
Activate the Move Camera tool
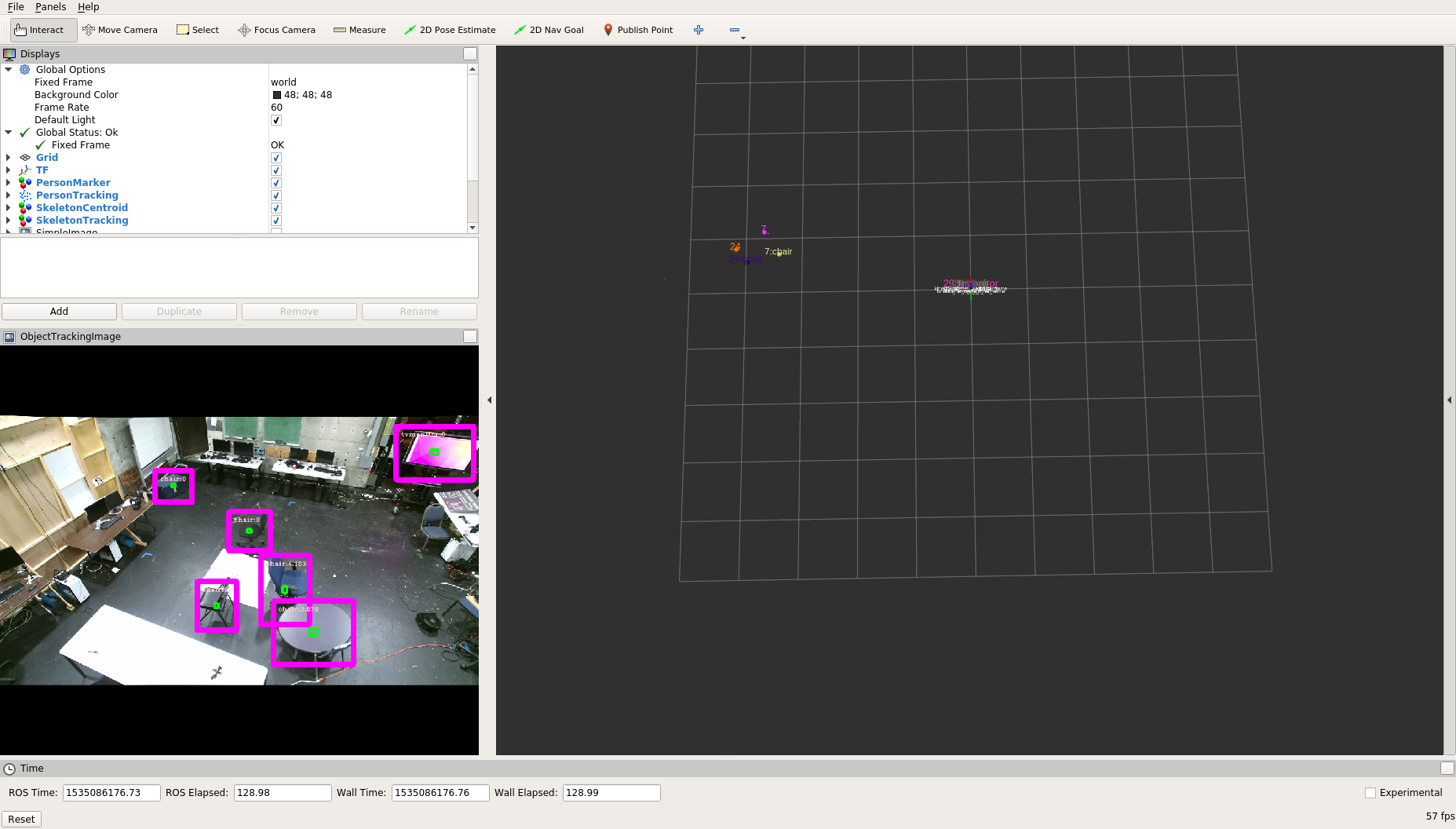tap(120, 30)
